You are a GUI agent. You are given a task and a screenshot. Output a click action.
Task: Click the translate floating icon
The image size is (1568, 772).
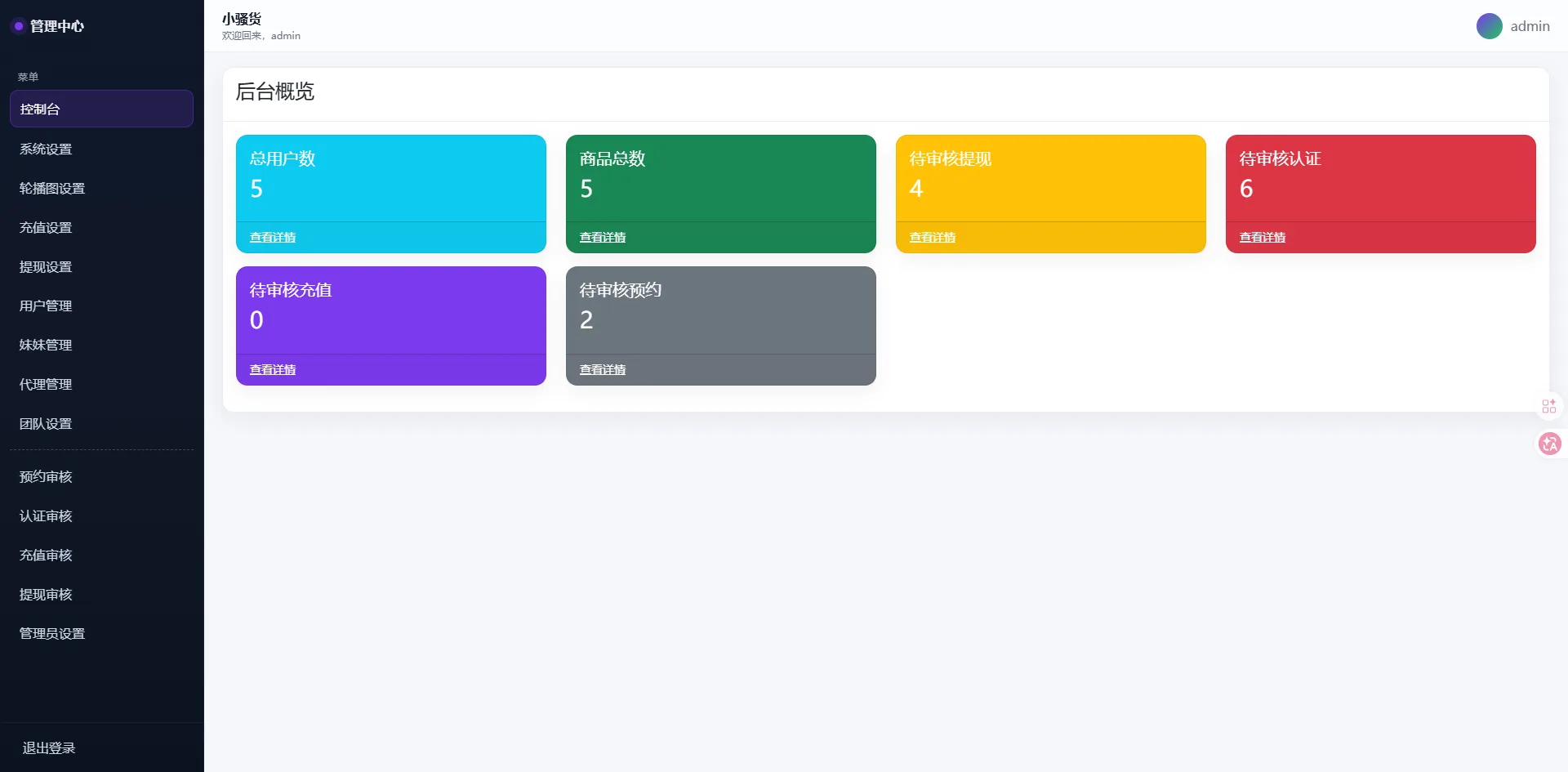1549,444
